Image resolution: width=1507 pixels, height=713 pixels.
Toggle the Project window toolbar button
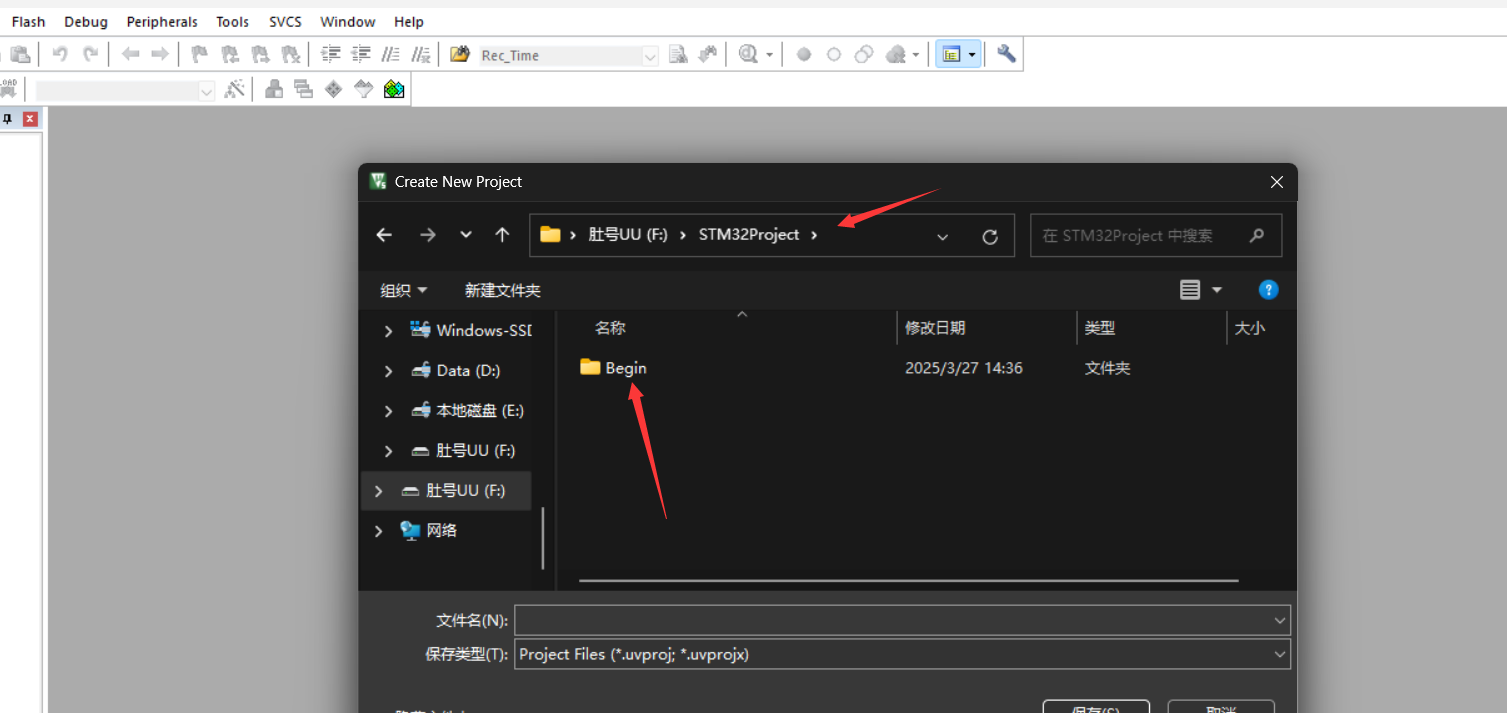(951, 54)
